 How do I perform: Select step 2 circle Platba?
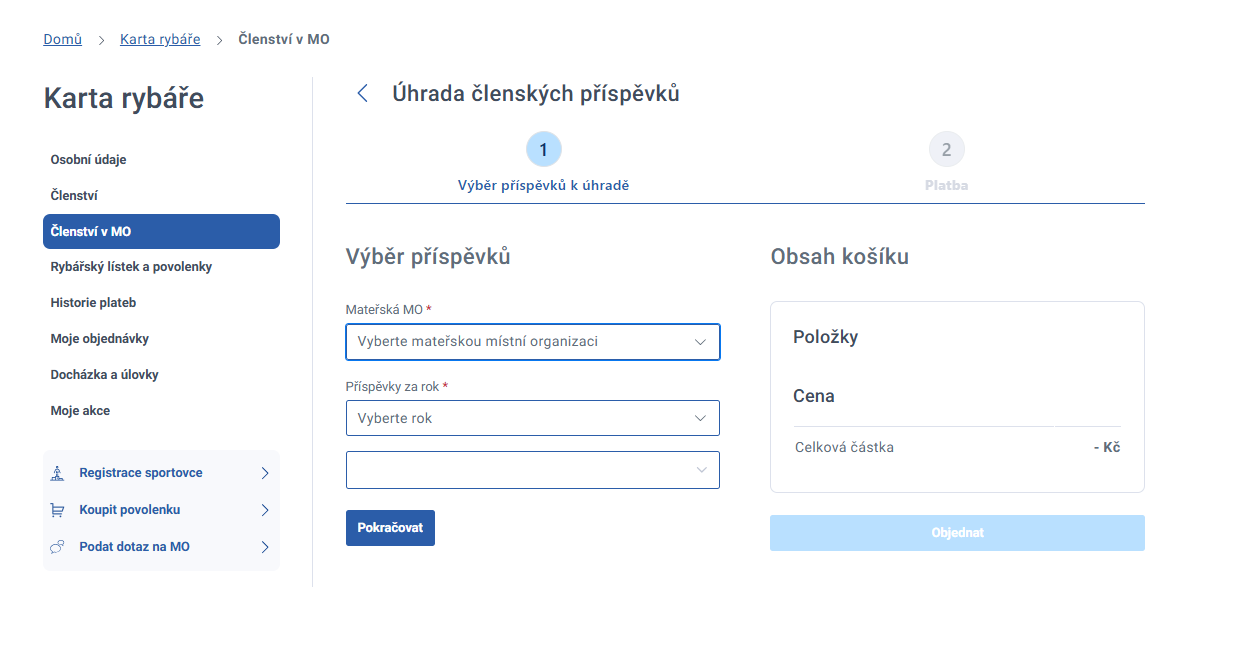(x=946, y=150)
